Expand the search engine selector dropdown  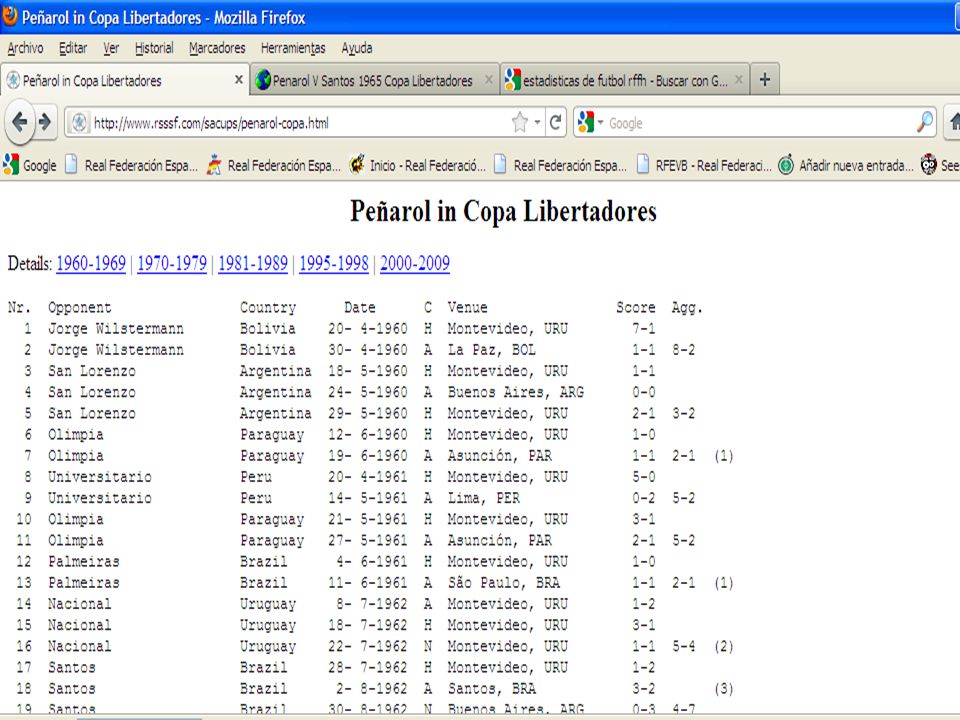pos(600,123)
